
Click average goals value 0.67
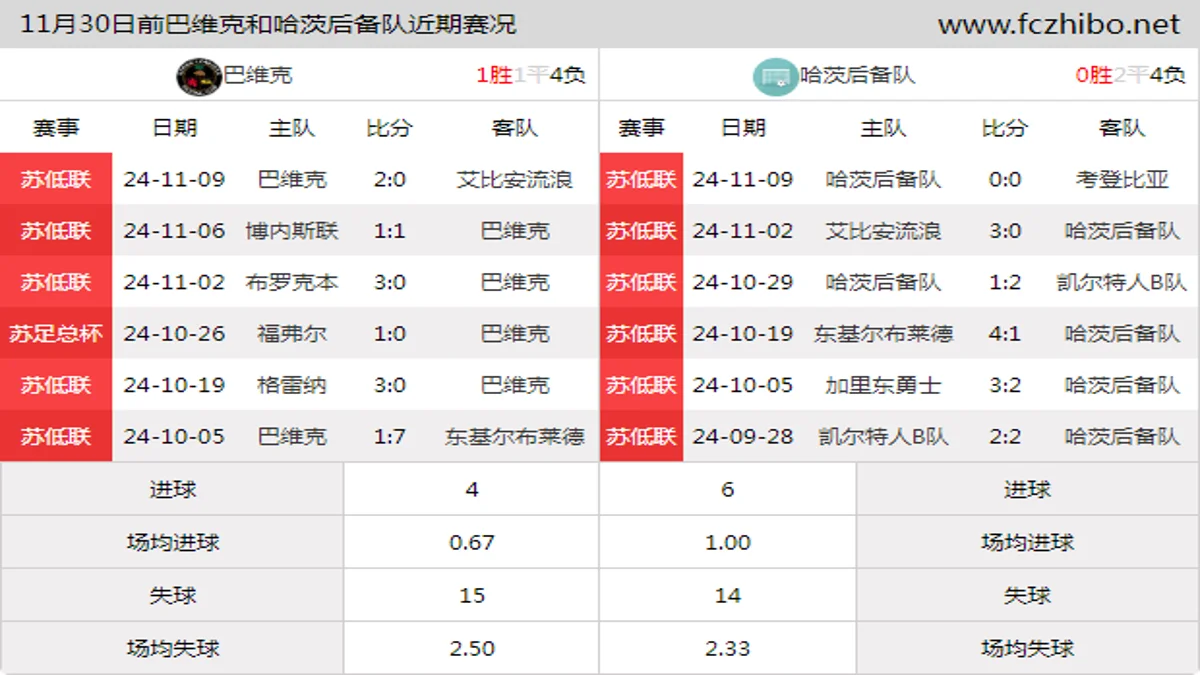pos(472,542)
